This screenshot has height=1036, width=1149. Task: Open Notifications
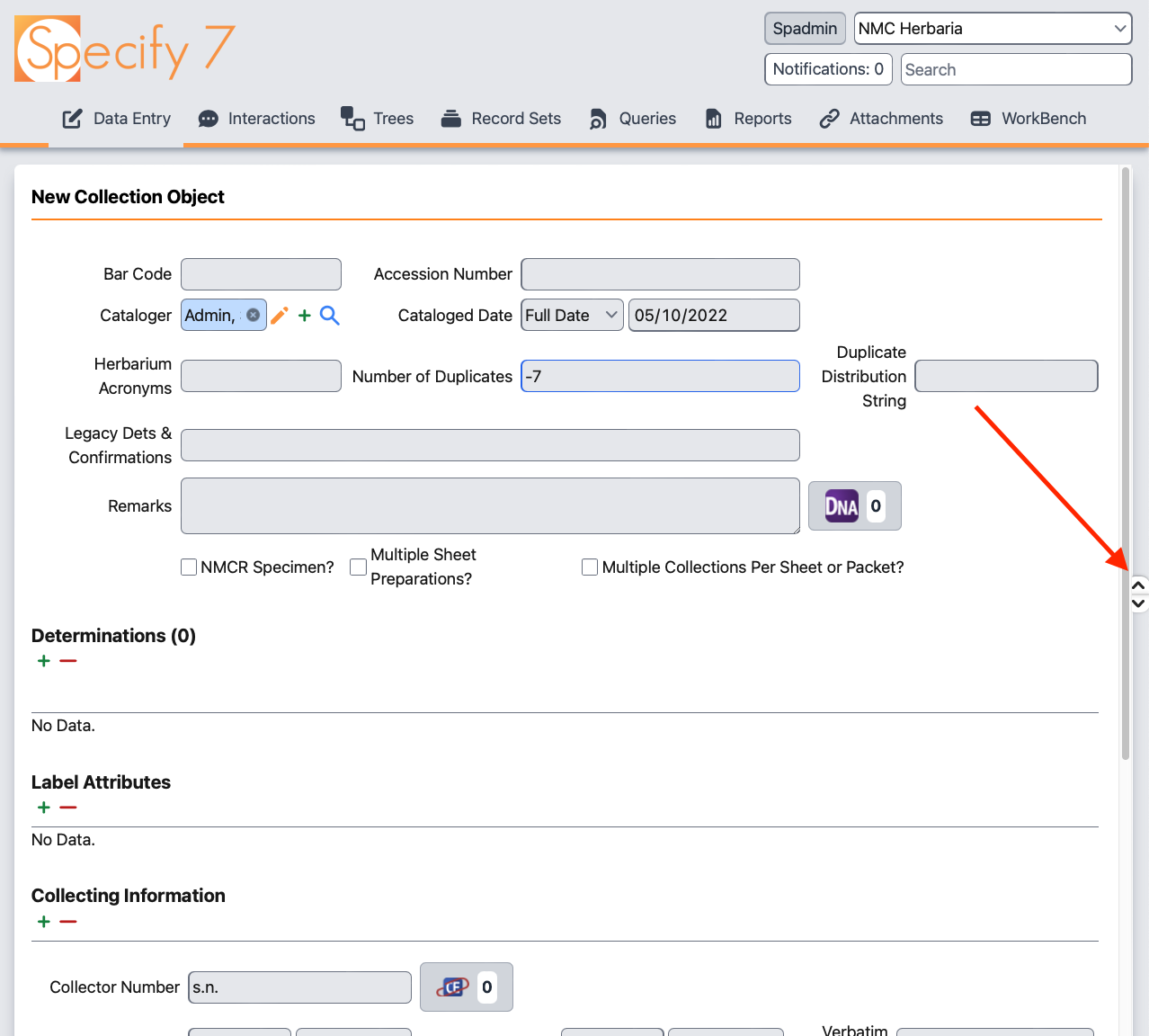(x=827, y=69)
